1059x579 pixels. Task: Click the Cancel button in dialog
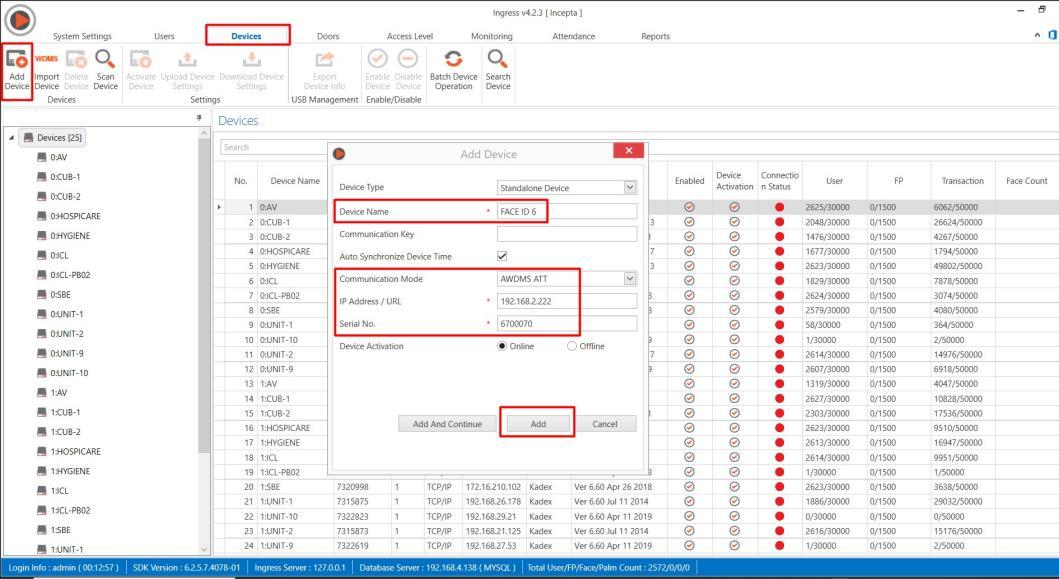[604, 424]
